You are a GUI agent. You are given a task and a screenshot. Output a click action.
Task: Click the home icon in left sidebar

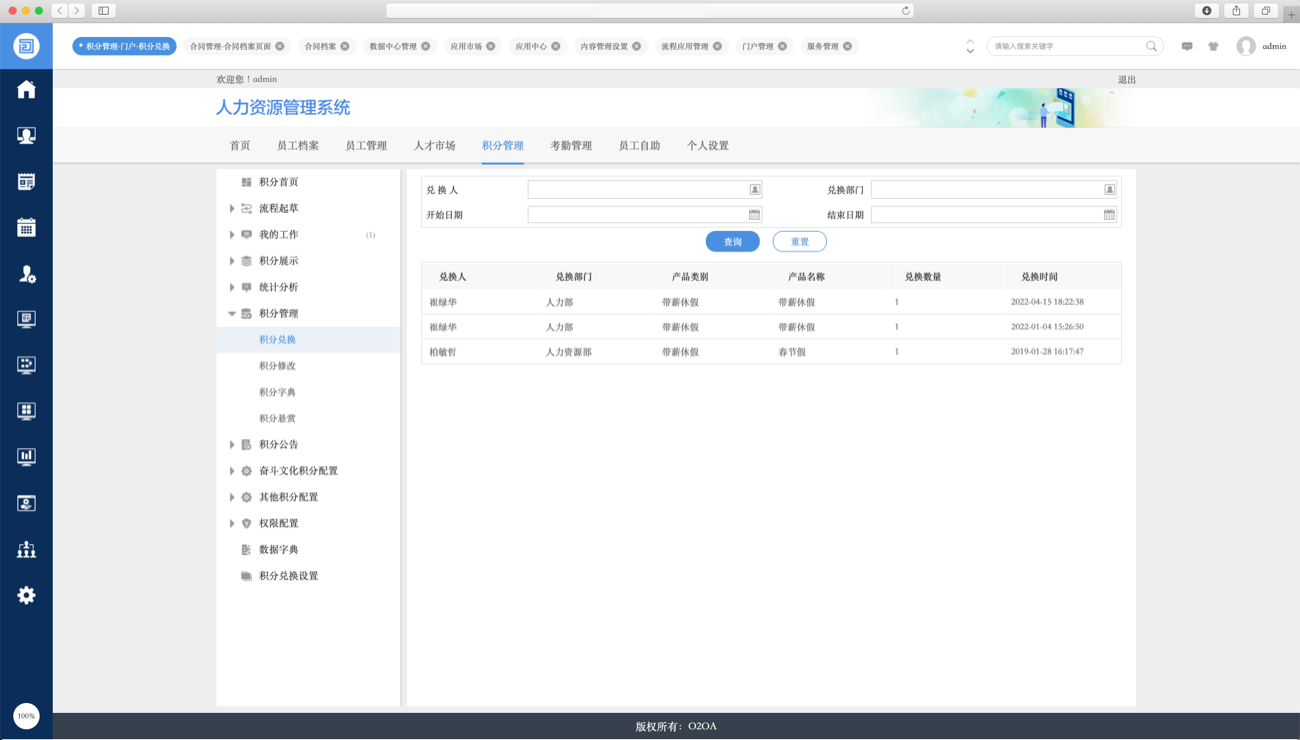(26, 90)
